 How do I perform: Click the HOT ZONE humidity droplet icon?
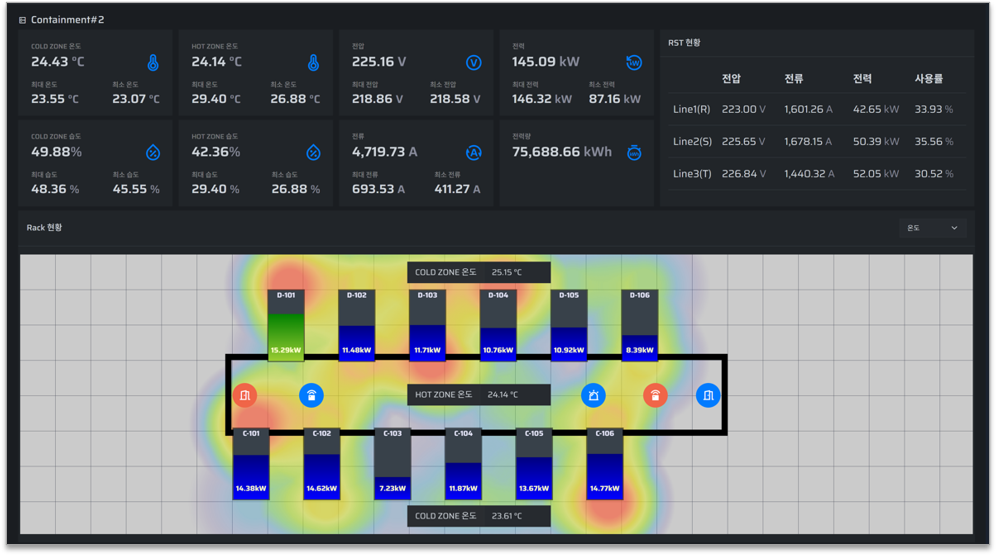pyautogui.click(x=313, y=152)
